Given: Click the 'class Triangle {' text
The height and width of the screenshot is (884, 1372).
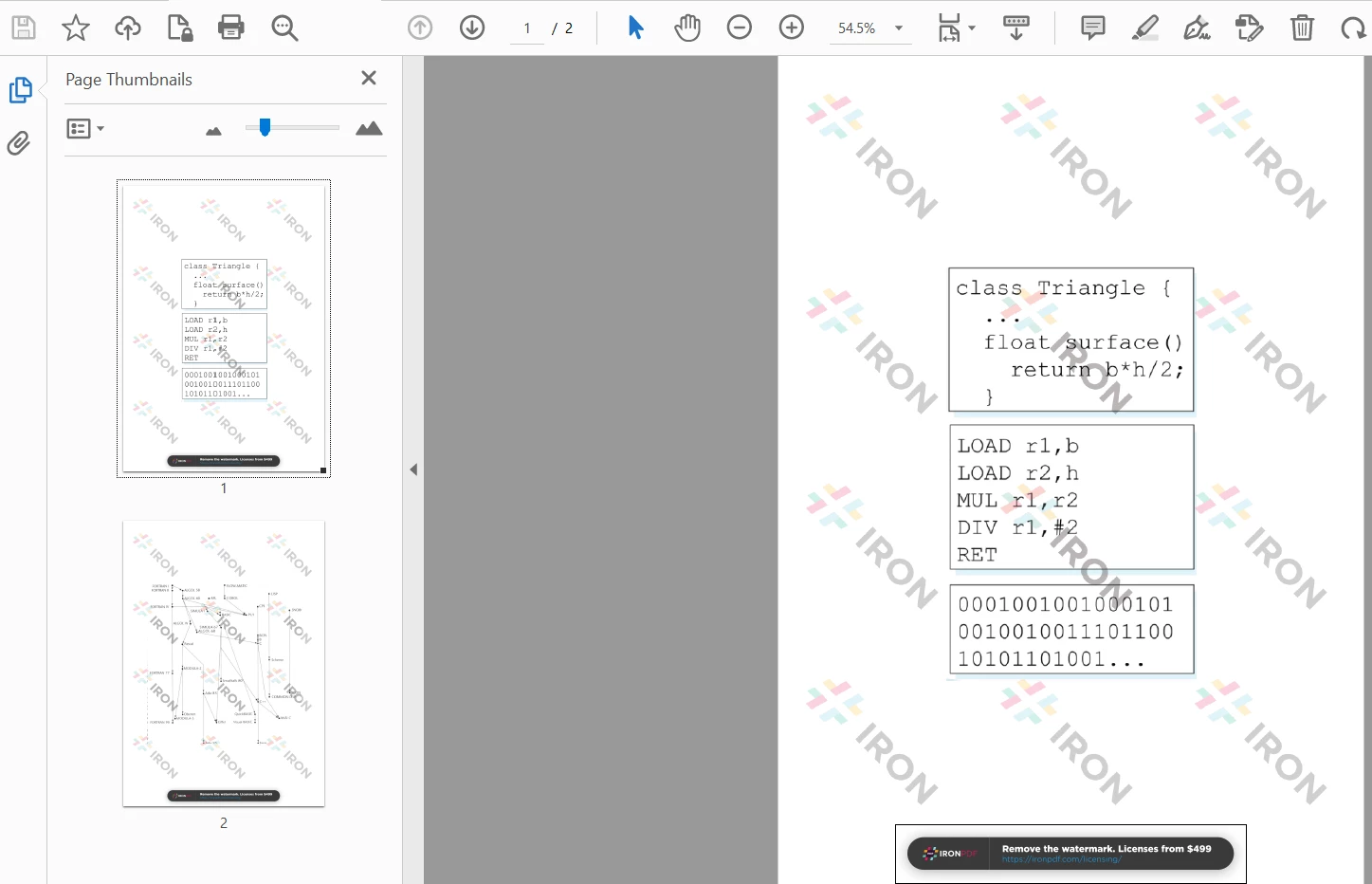Looking at the screenshot, I should 1064,287.
